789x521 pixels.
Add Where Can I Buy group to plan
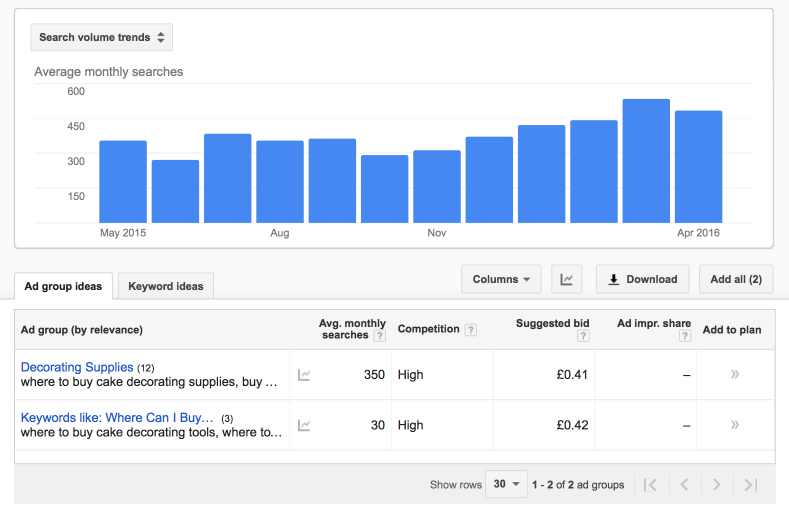click(735, 424)
